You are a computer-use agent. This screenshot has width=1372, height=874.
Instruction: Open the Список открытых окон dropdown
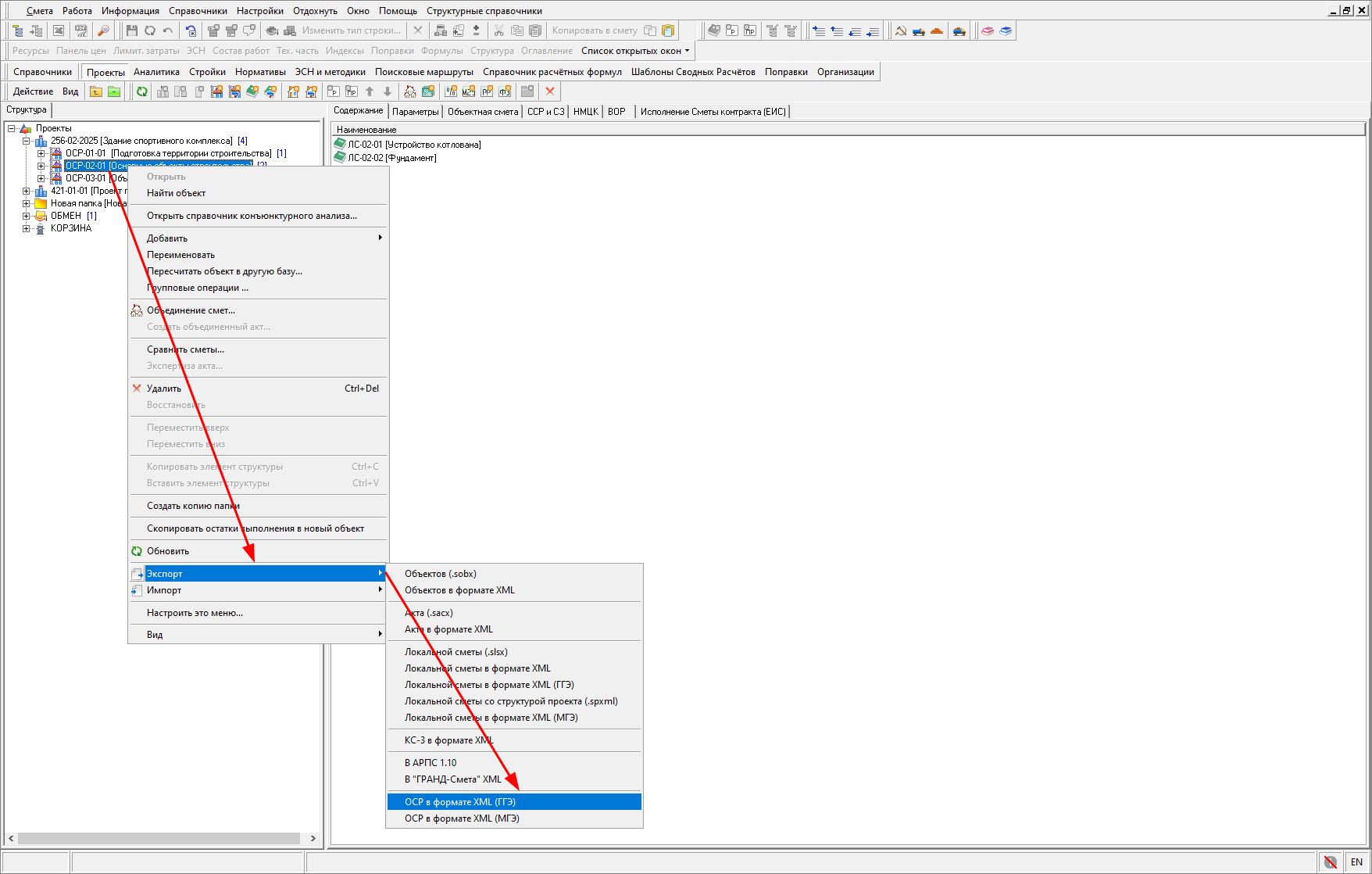point(635,51)
